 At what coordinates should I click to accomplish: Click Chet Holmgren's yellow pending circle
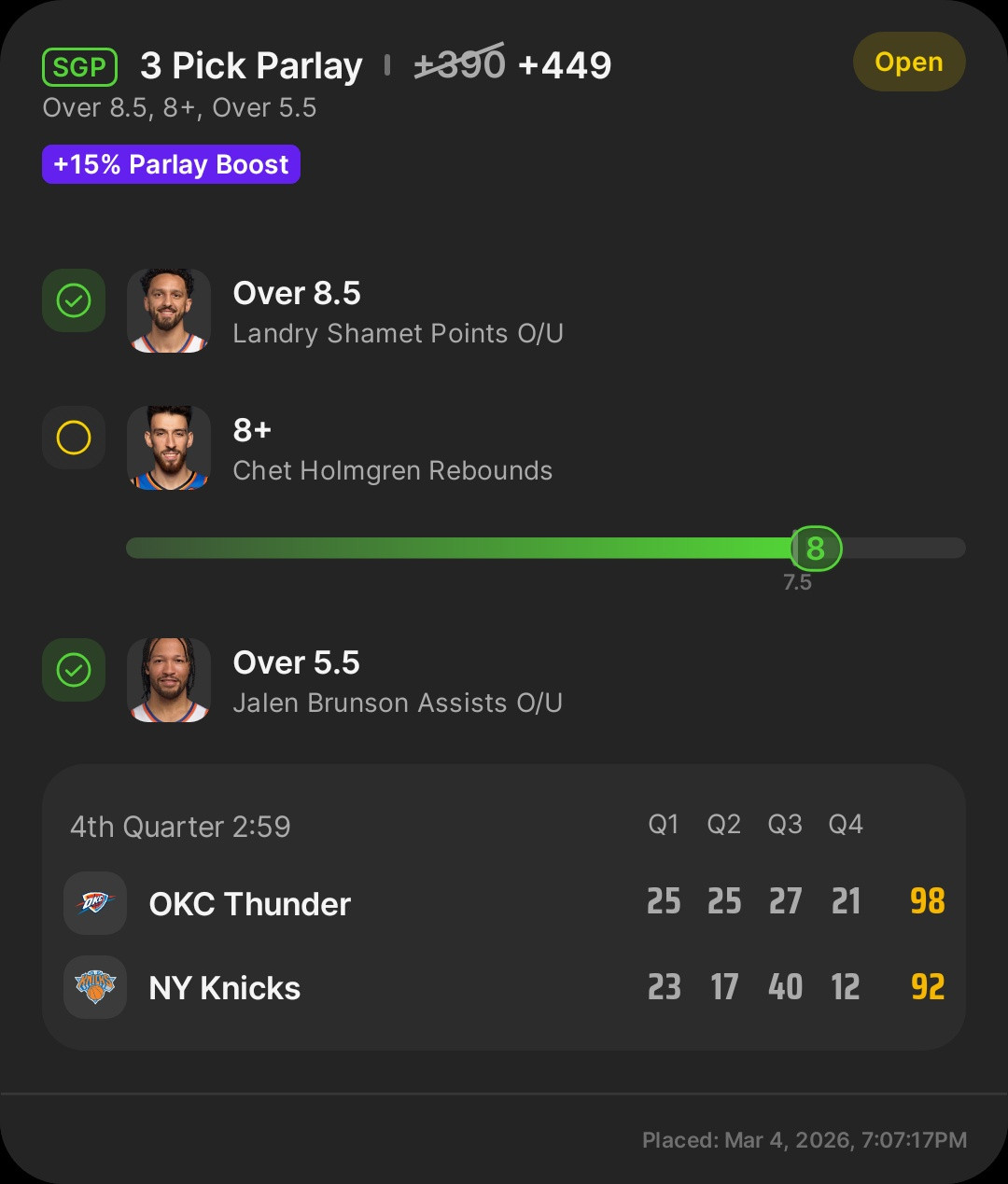tap(74, 437)
